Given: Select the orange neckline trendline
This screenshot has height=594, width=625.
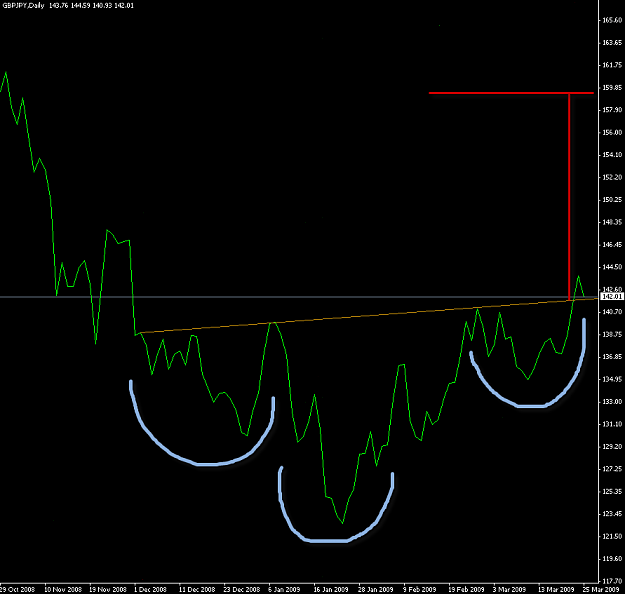Looking at the screenshot, I should pyautogui.click(x=369, y=315).
